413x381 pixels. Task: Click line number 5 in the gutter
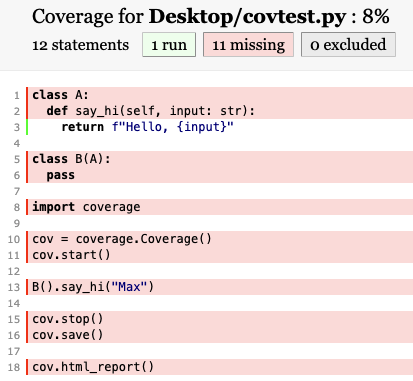point(17,159)
